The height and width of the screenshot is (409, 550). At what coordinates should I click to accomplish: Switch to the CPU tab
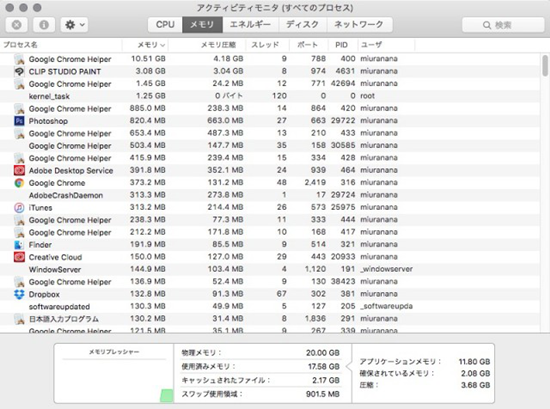click(165, 25)
